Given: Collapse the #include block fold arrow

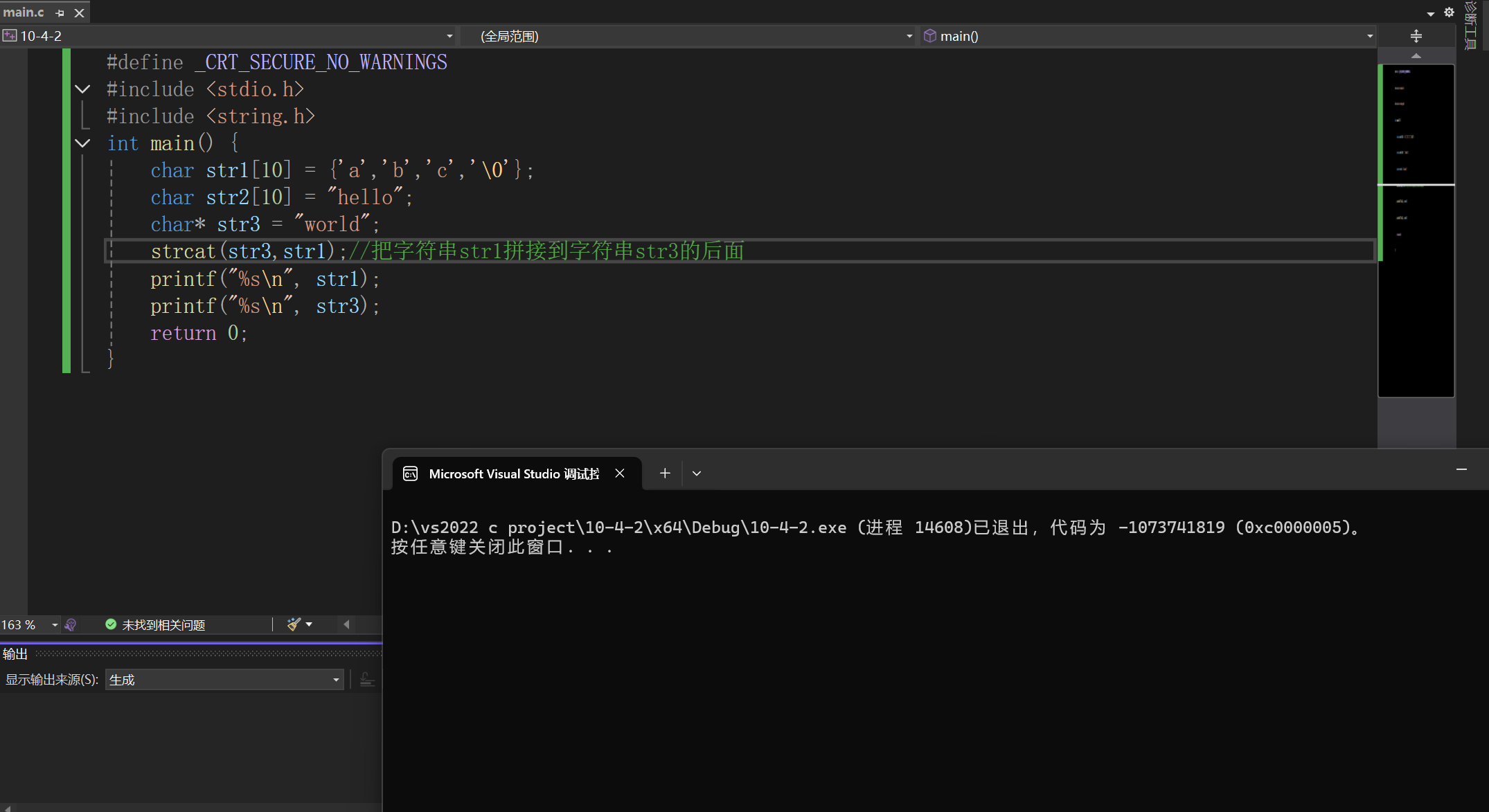Looking at the screenshot, I should point(82,89).
